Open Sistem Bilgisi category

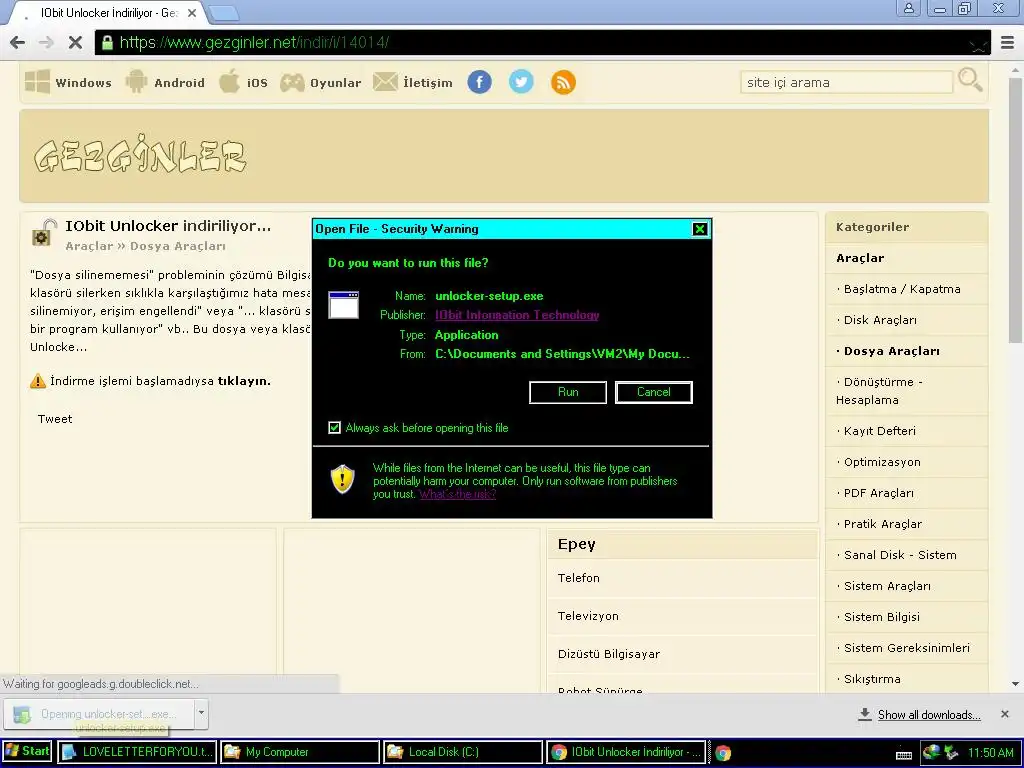coord(882,617)
